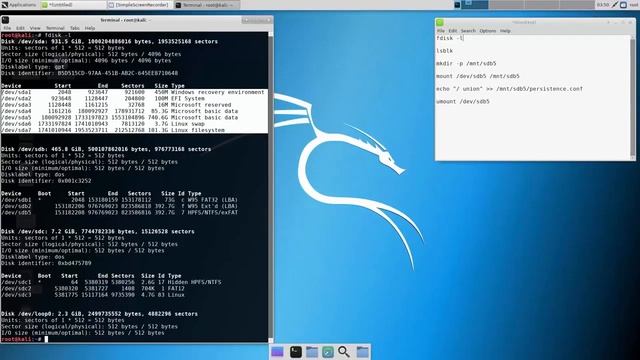Click the 'mount /dev/sdb5 /mnt/sdb5' line
Image resolution: width=640 pixels, height=360 pixels.
pyautogui.click(x=478, y=76)
